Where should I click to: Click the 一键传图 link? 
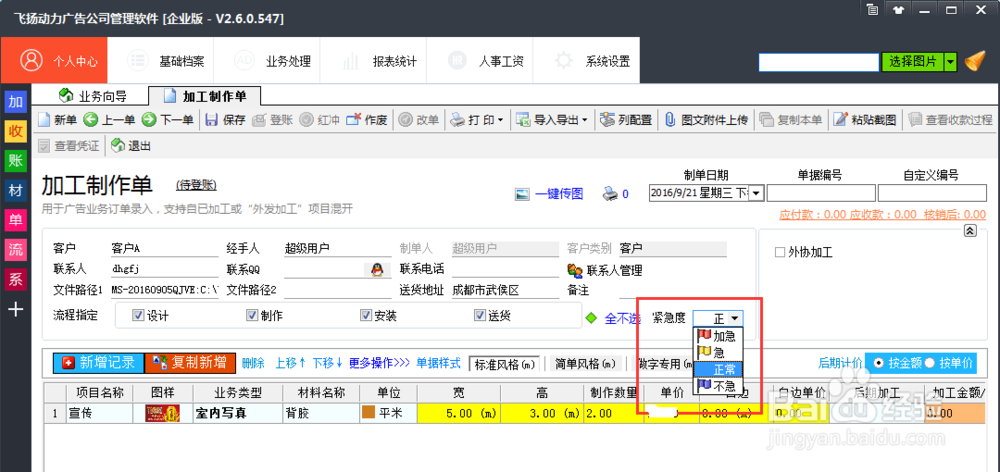tap(559, 194)
